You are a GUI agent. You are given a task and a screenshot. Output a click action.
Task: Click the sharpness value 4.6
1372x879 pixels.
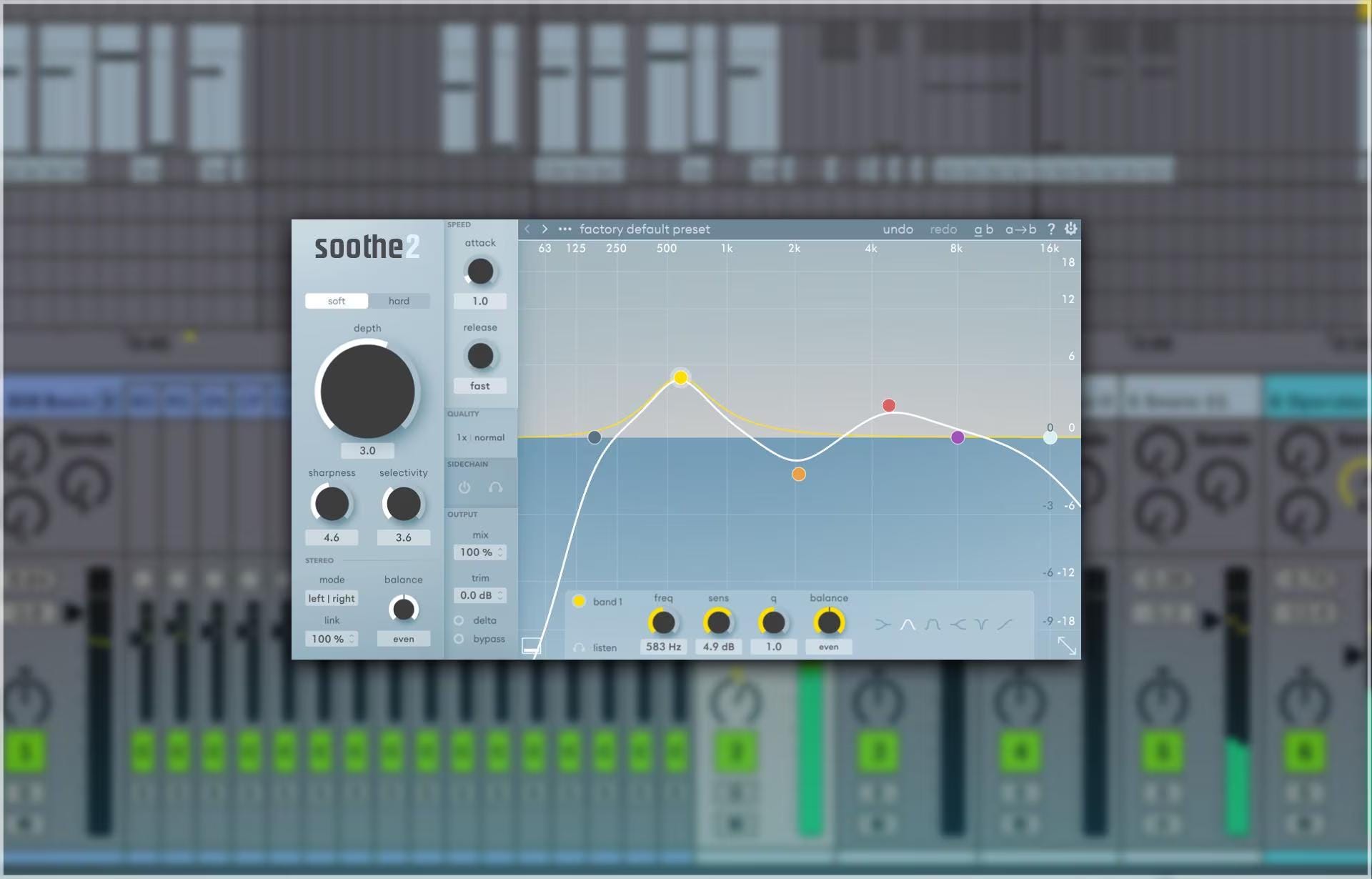coord(332,537)
